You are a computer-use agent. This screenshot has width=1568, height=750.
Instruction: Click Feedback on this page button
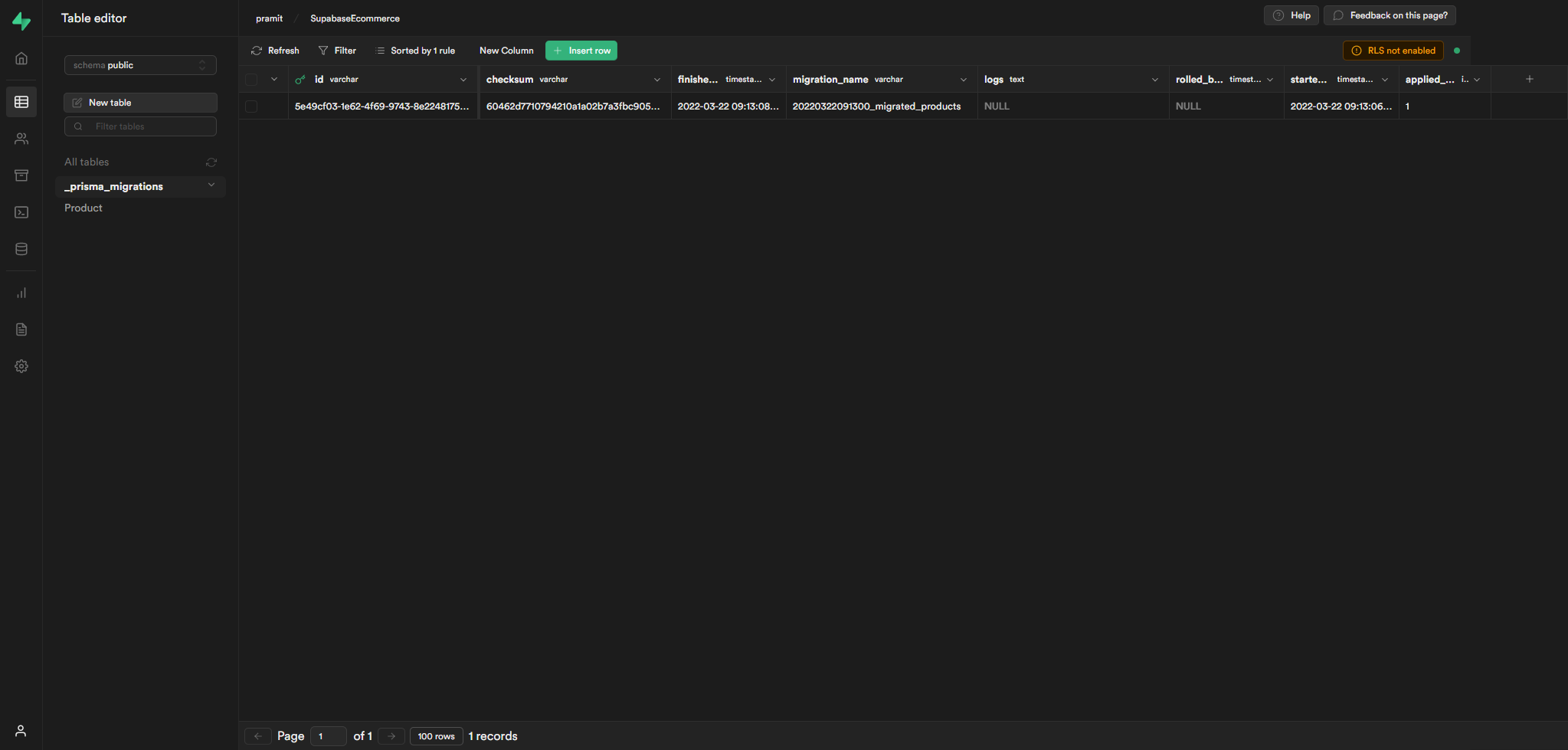coord(1390,15)
